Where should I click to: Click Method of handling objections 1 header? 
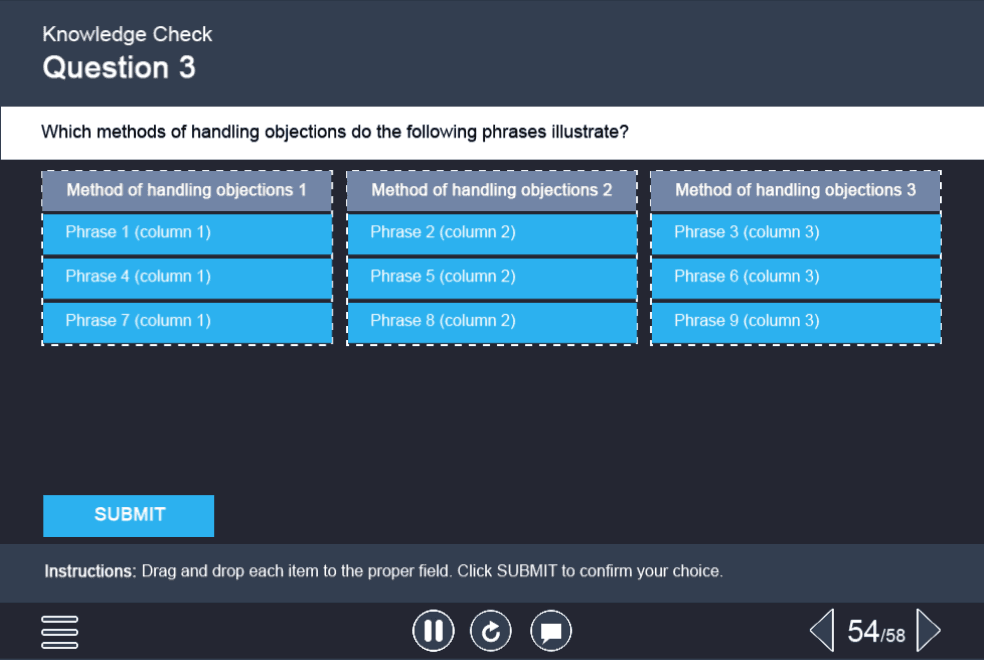(187, 190)
